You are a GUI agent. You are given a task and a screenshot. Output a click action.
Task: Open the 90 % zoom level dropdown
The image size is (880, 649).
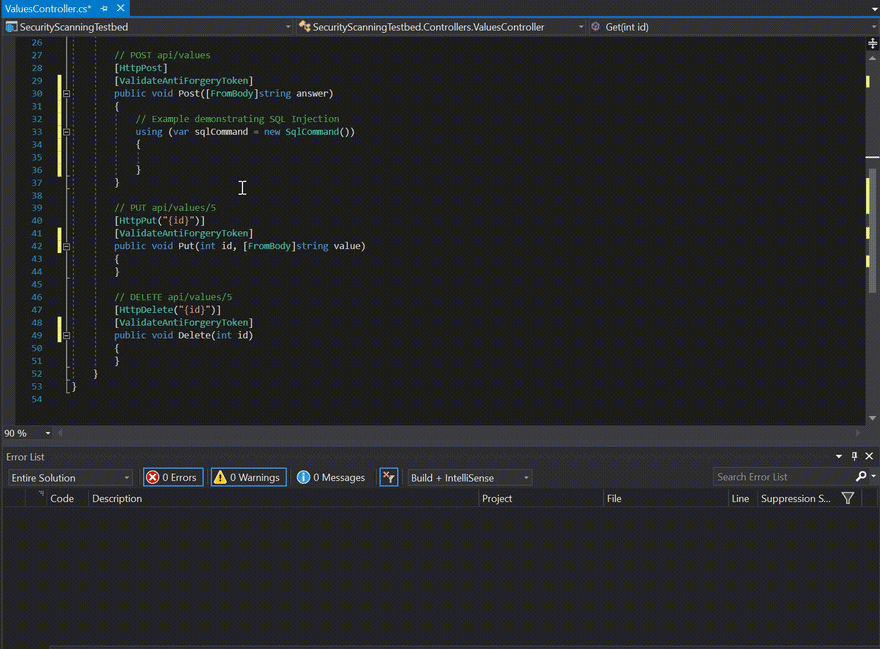pyautogui.click(x=48, y=433)
